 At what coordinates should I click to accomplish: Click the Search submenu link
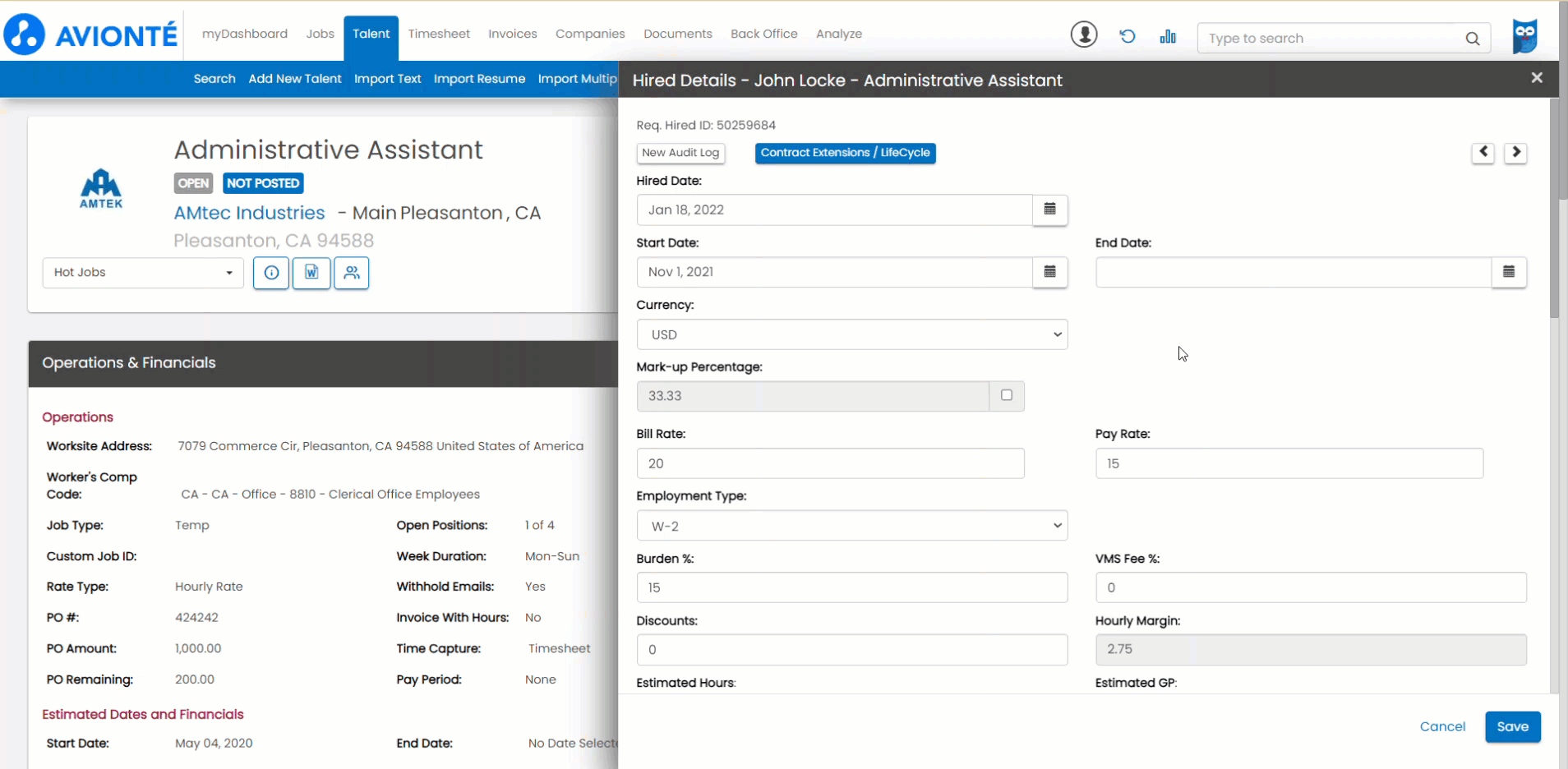click(214, 79)
